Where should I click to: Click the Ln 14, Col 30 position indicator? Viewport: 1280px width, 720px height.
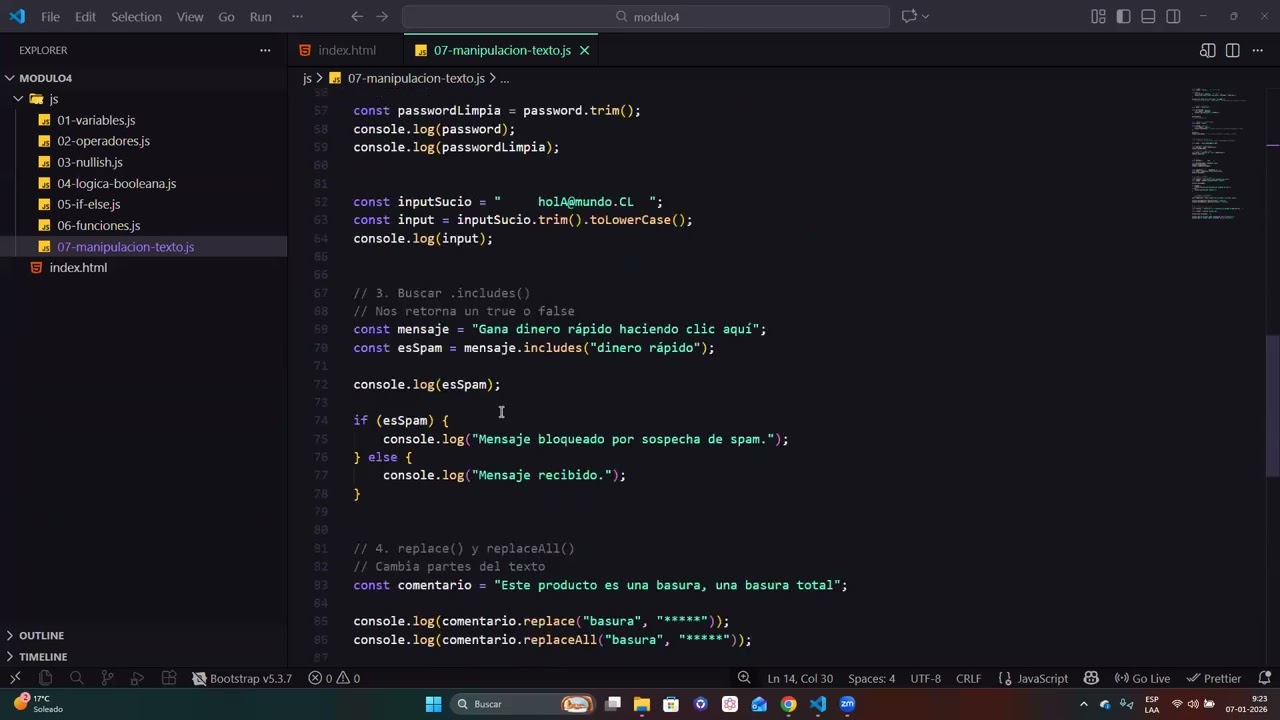pos(800,678)
